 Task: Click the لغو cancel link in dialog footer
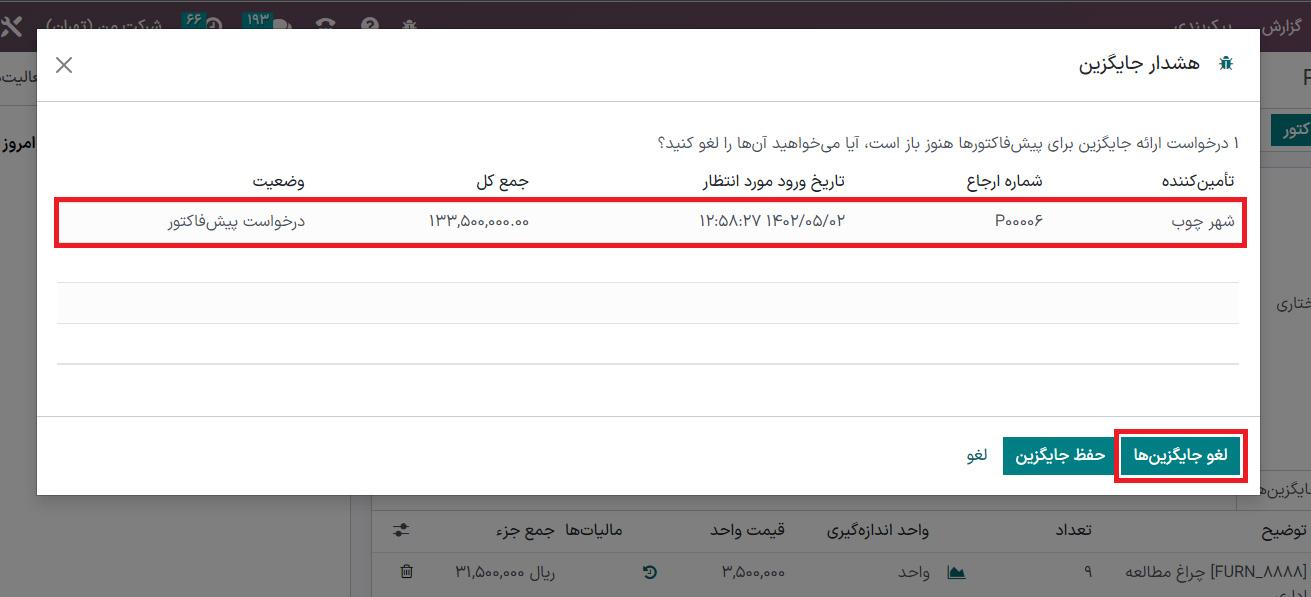(x=976, y=455)
